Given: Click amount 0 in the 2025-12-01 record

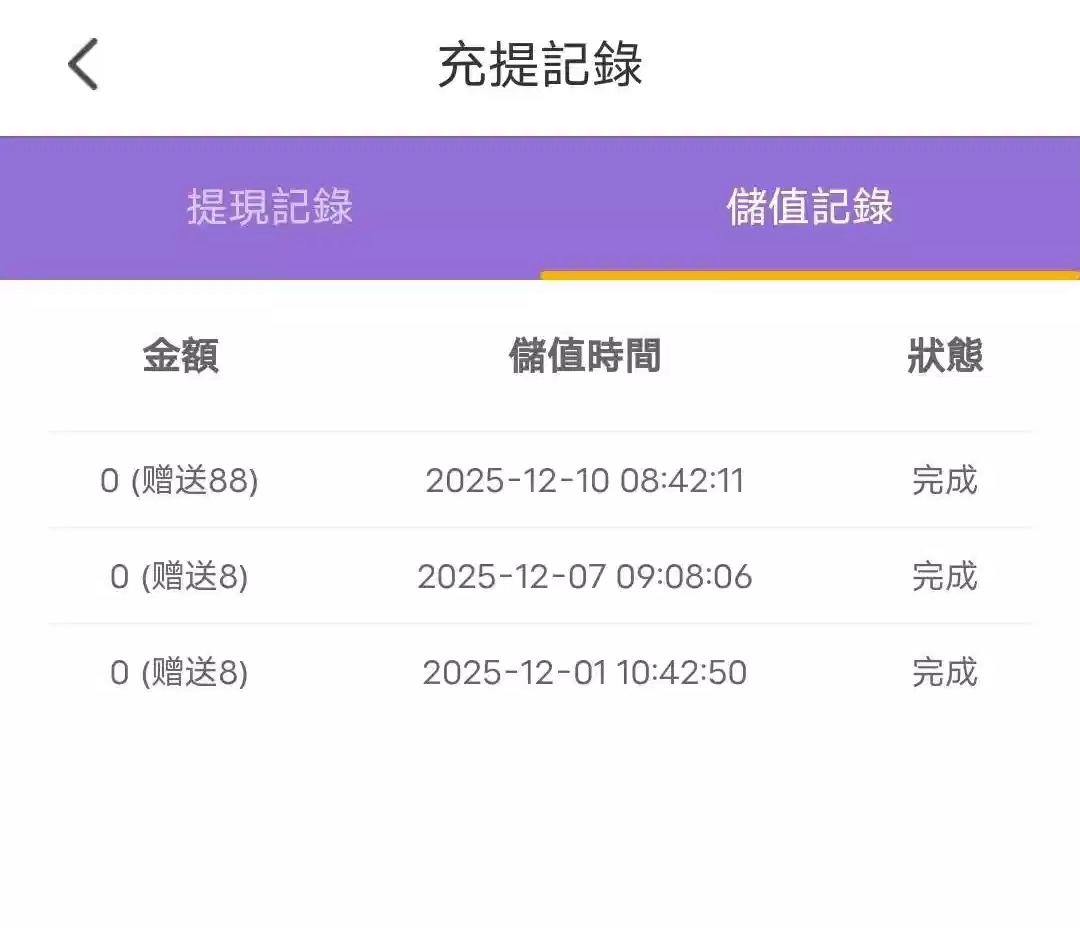Looking at the screenshot, I should 120,673.
